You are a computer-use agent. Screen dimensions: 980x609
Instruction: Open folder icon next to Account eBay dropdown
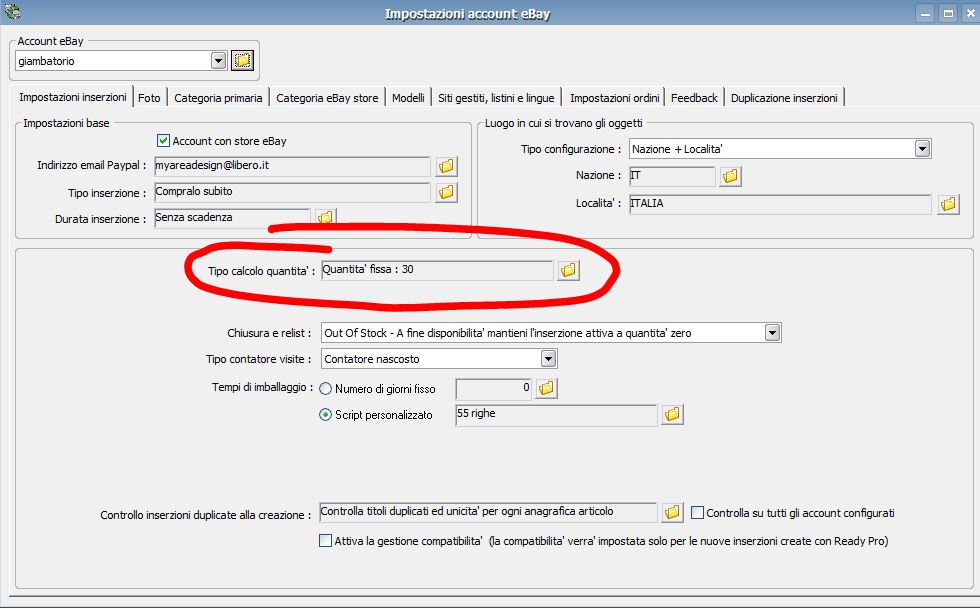click(x=242, y=61)
